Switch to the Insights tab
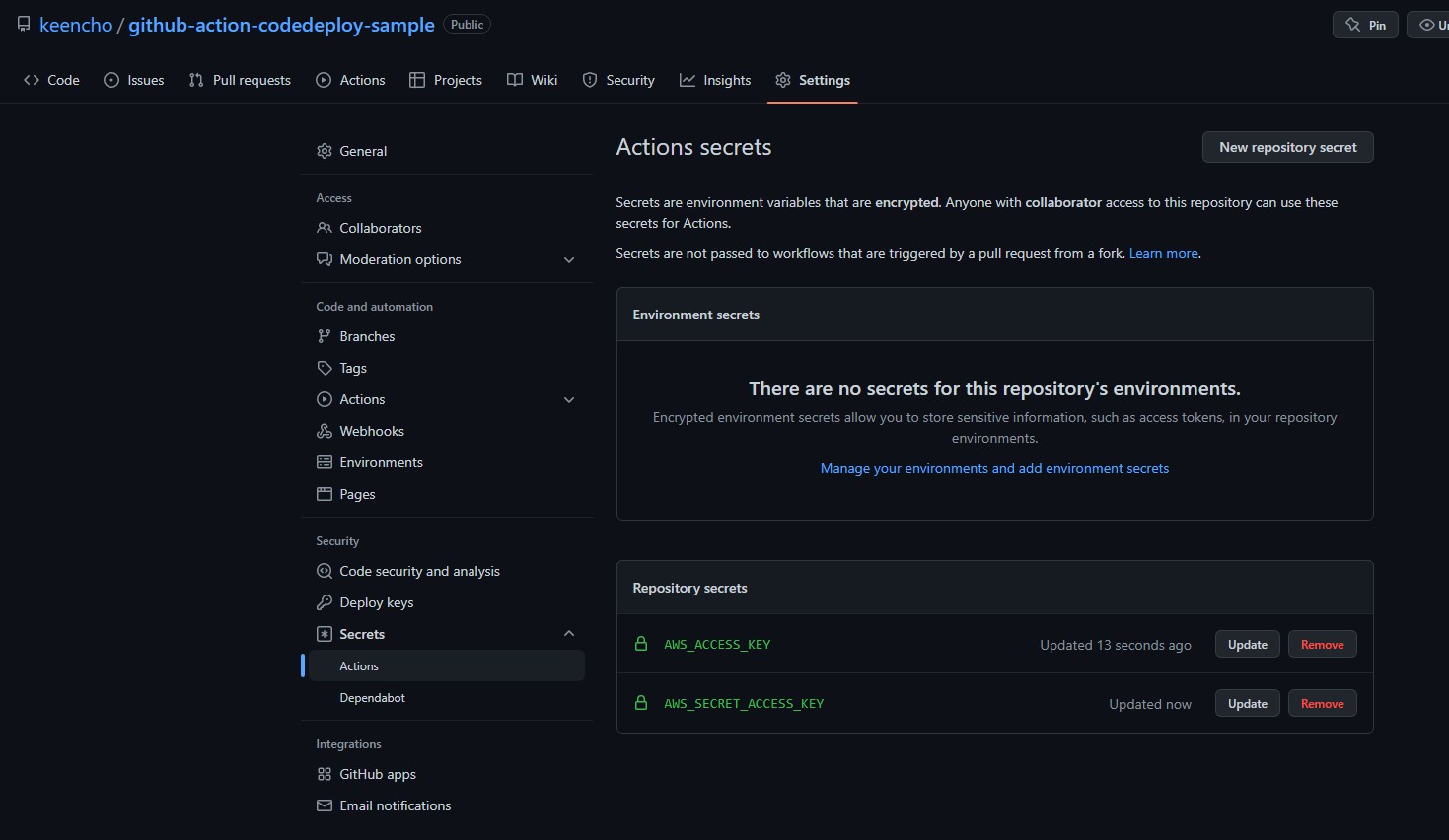 click(x=715, y=80)
